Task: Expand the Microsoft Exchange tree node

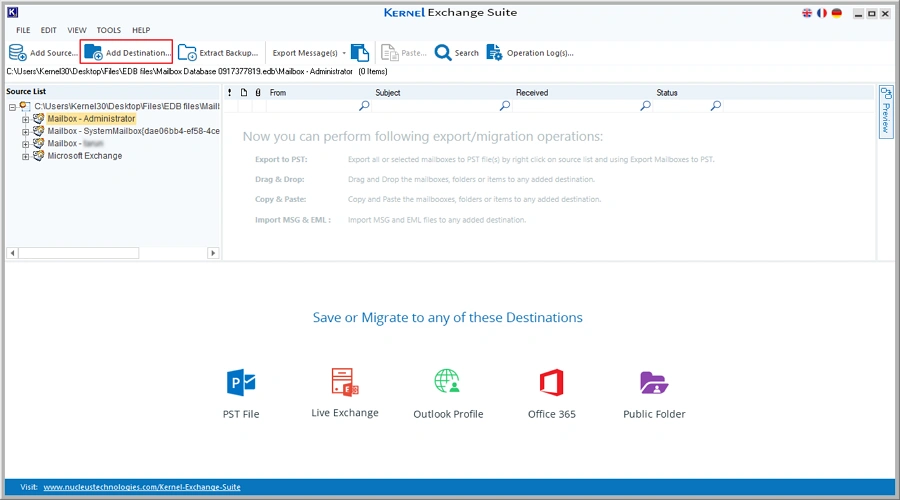Action: 26,156
